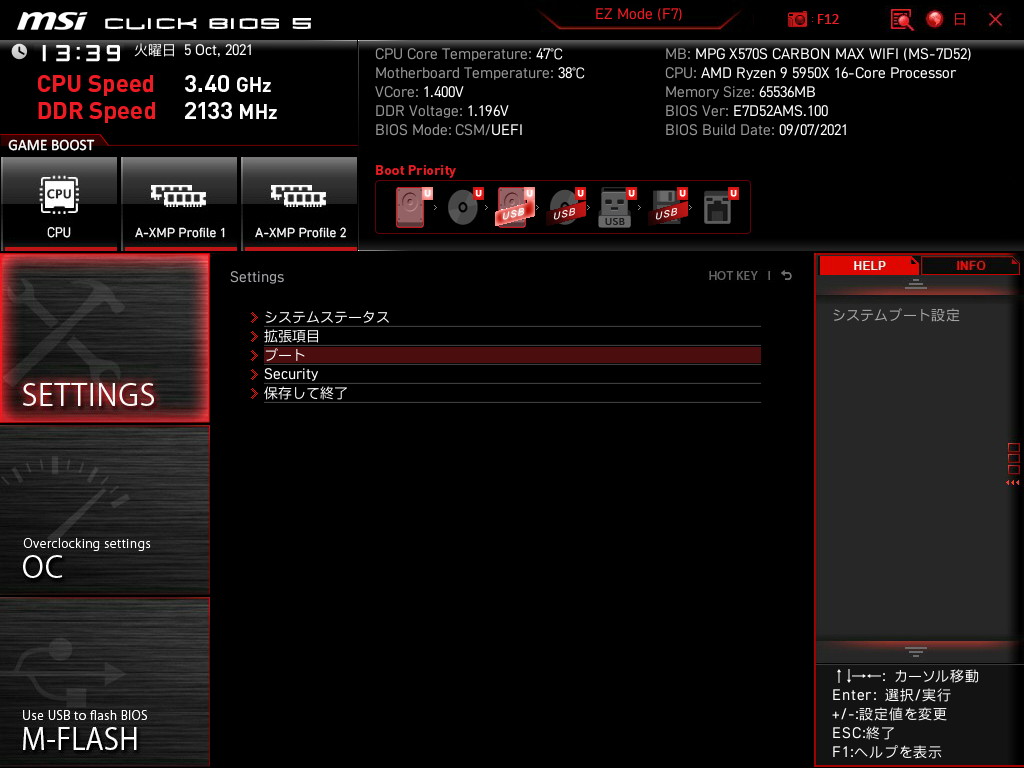Open the language globe icon
This screenshot has height=768, width=1024.
pos(935,20)
